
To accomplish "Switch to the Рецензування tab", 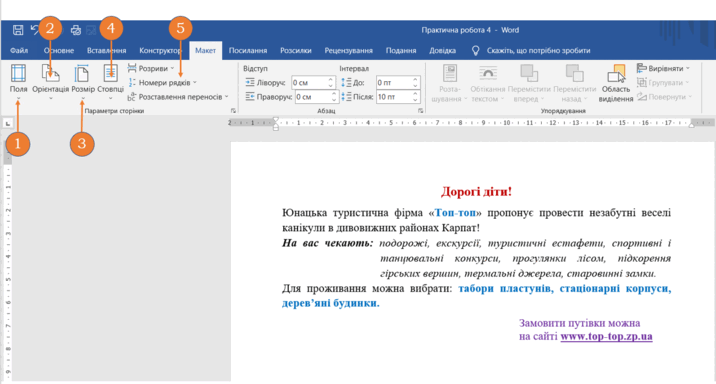I will point(348,51).
